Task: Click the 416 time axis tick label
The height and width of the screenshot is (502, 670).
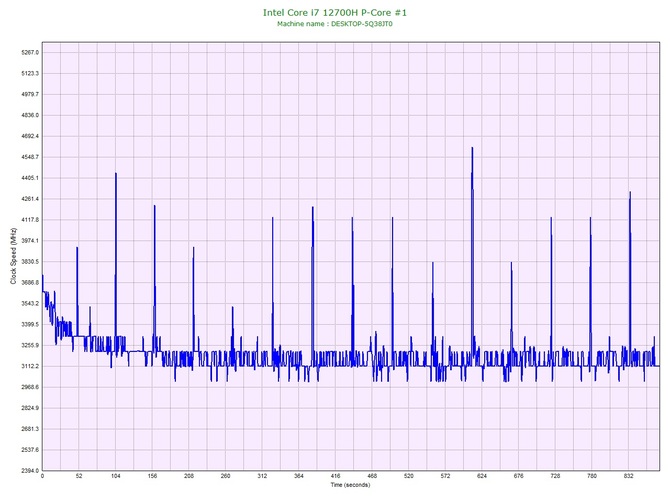Action: pyautogui.click(x=335, y=476)
